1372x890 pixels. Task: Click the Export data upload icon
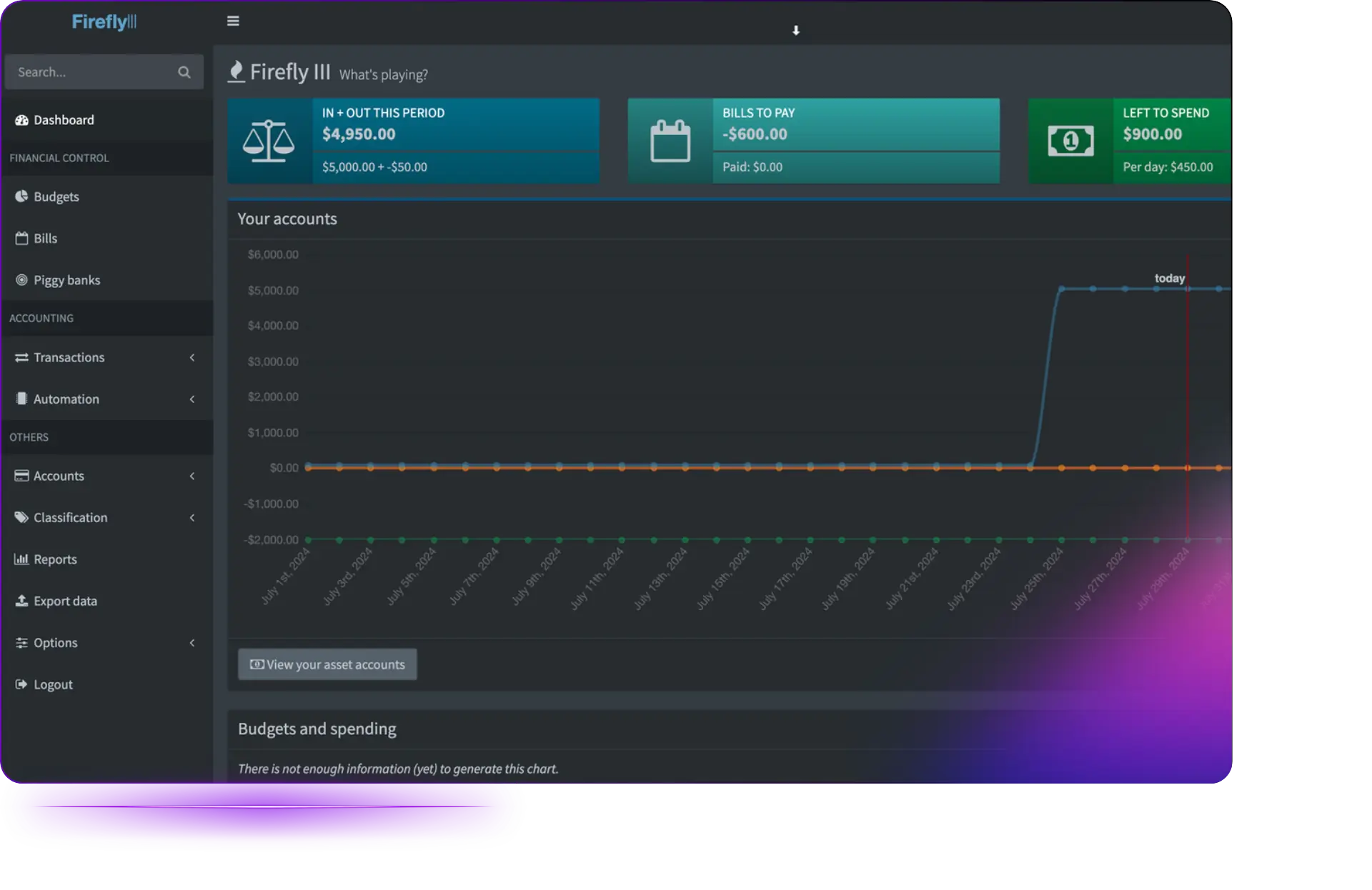click(x=21, y=601)
